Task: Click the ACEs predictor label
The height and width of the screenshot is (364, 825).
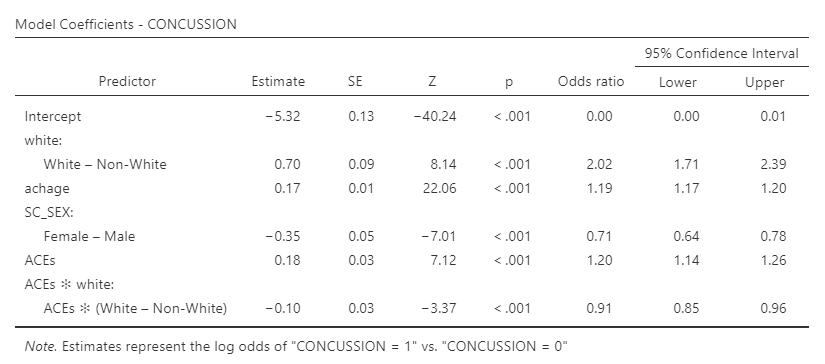Action: [39, 260]
